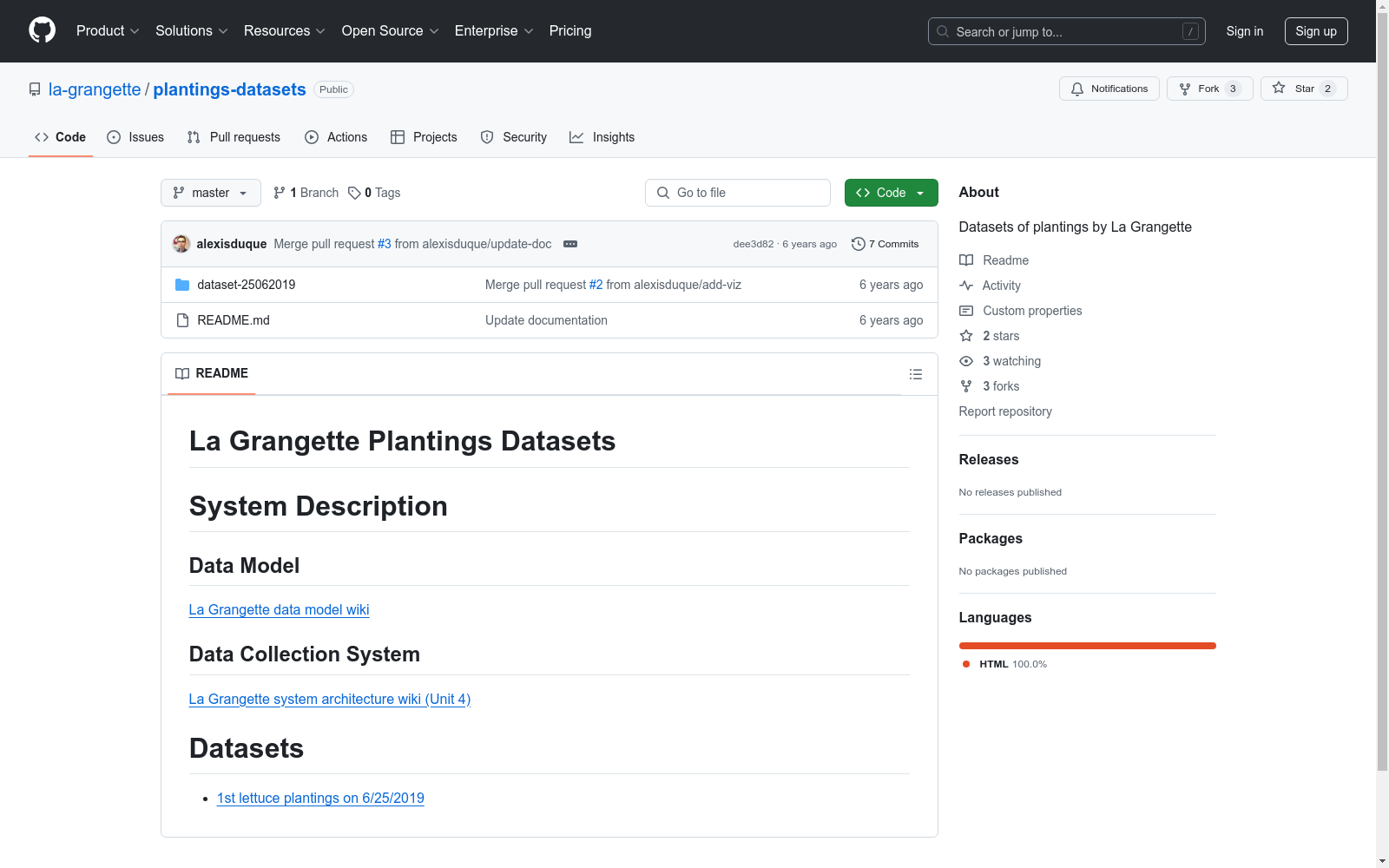Click the eye icon next to 3 watching

966,361
